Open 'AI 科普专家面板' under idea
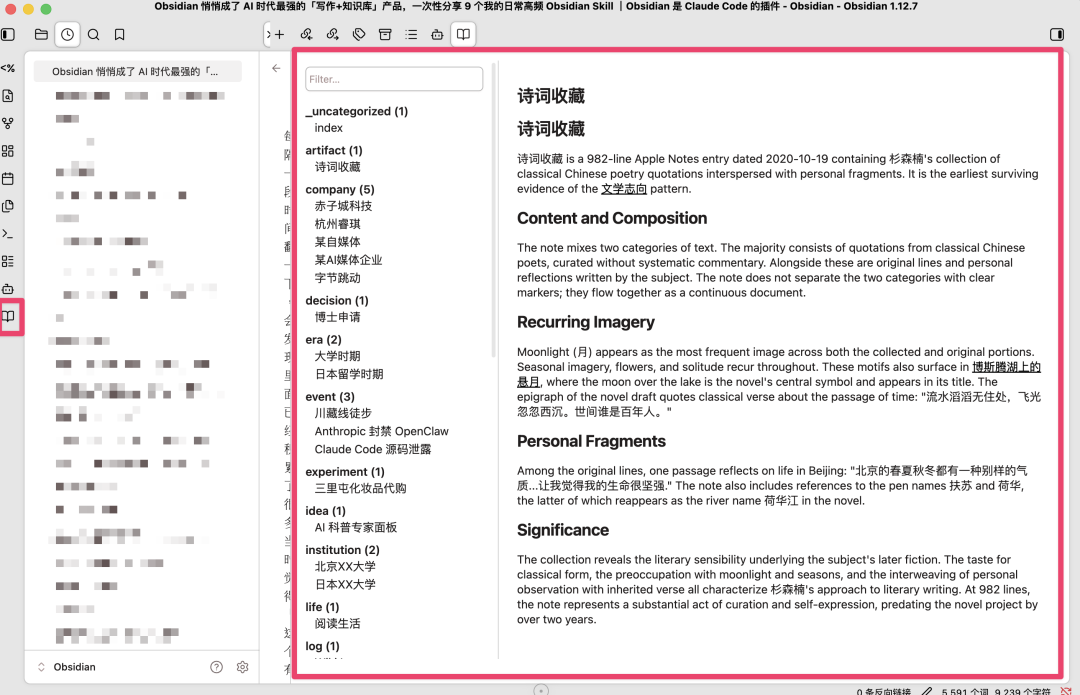1080x695 pixels. tap(355, 528)
